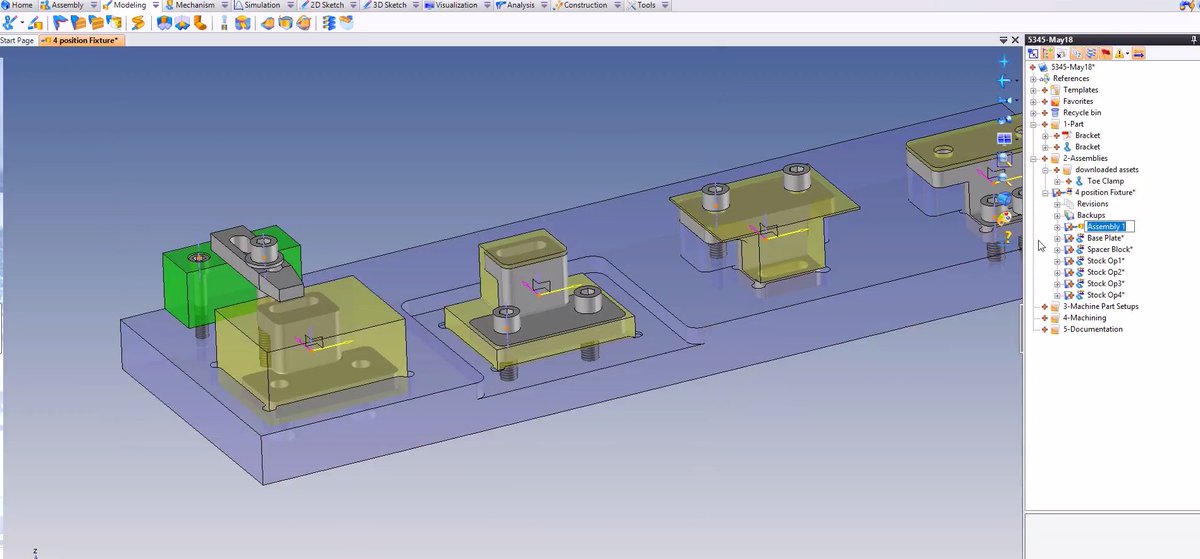Click the blue star point icon in viewport
This screenshot has height=559, width=1200.
tap(1004, 61)
